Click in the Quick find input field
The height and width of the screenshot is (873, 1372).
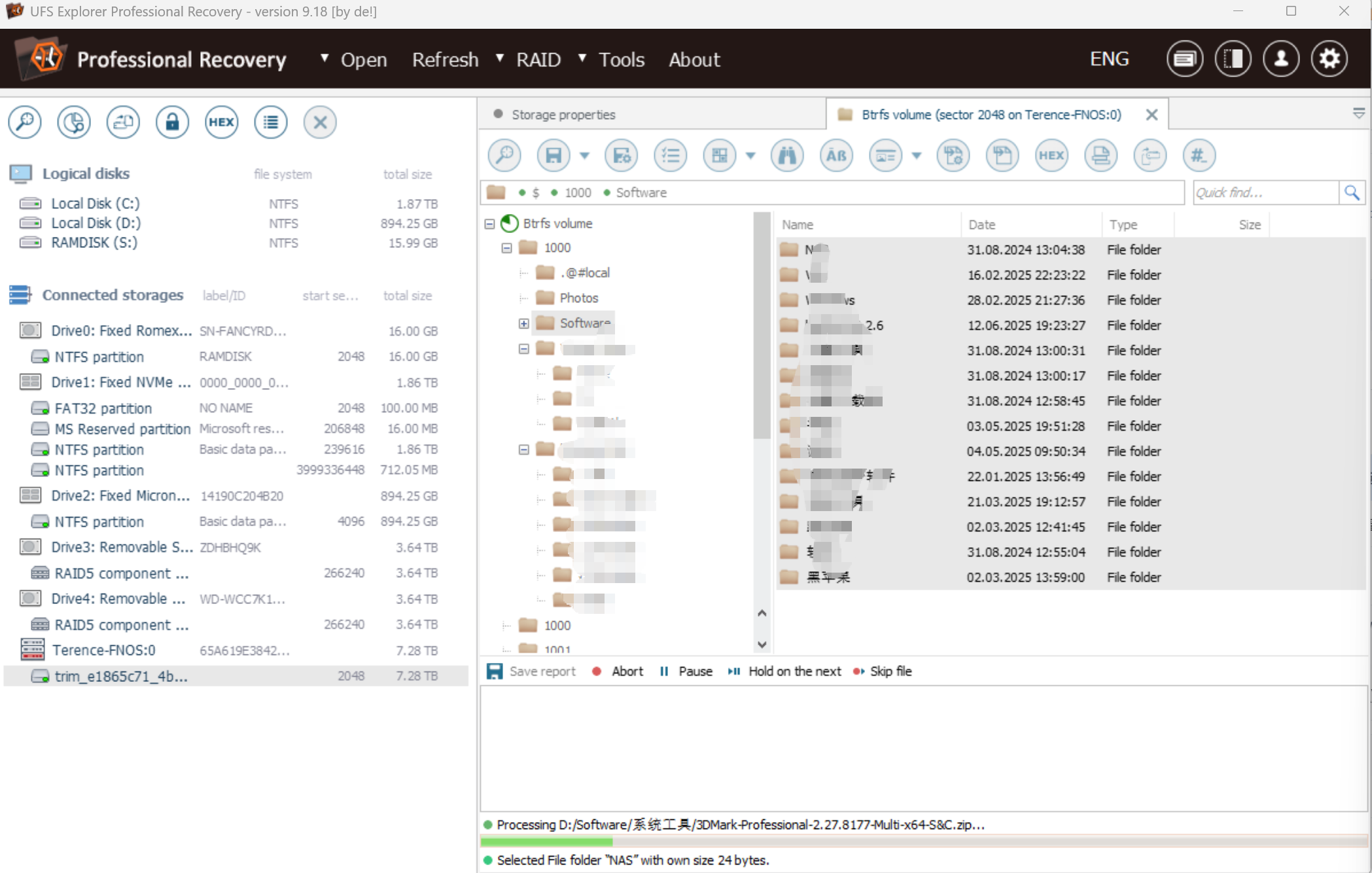[1265, 192]
